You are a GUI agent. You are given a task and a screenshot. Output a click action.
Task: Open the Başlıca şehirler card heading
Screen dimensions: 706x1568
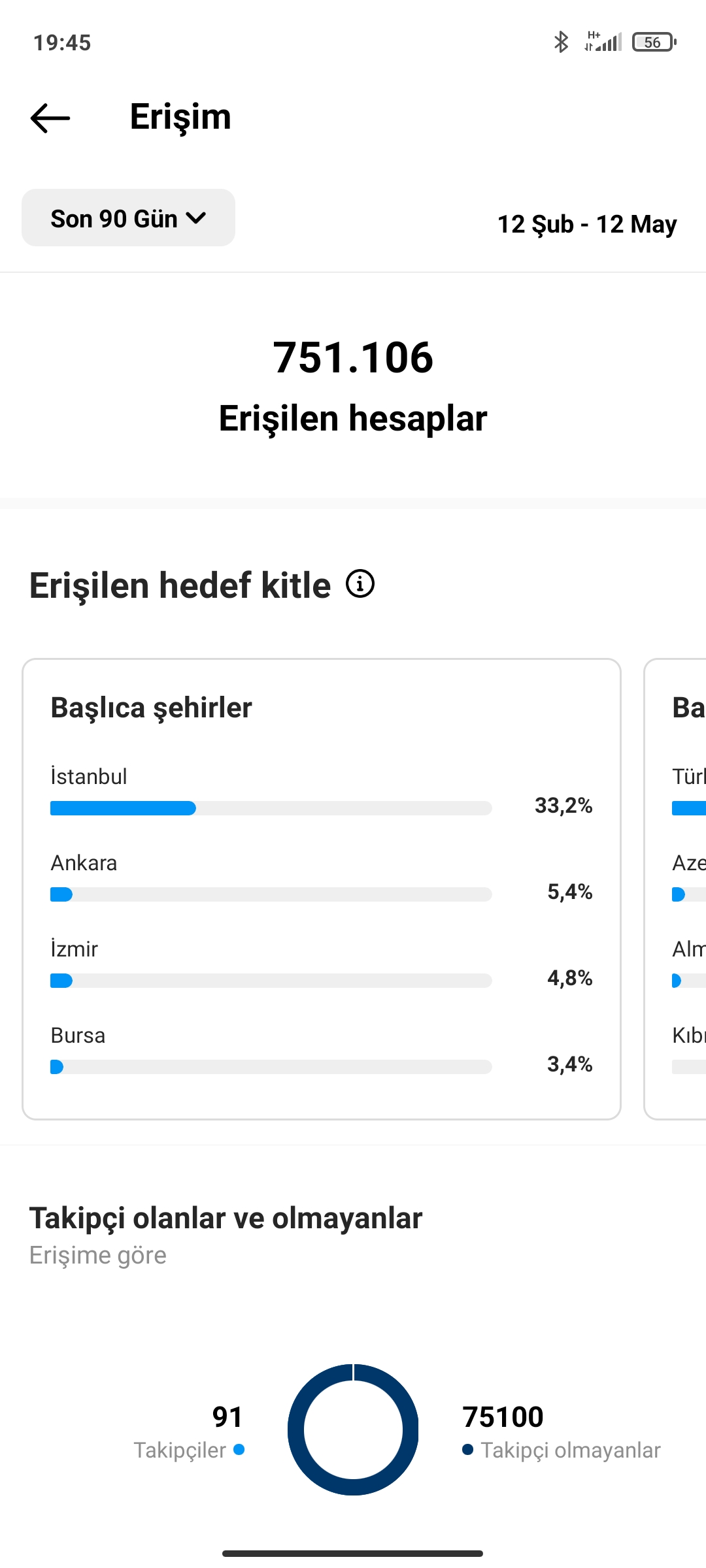152,708
